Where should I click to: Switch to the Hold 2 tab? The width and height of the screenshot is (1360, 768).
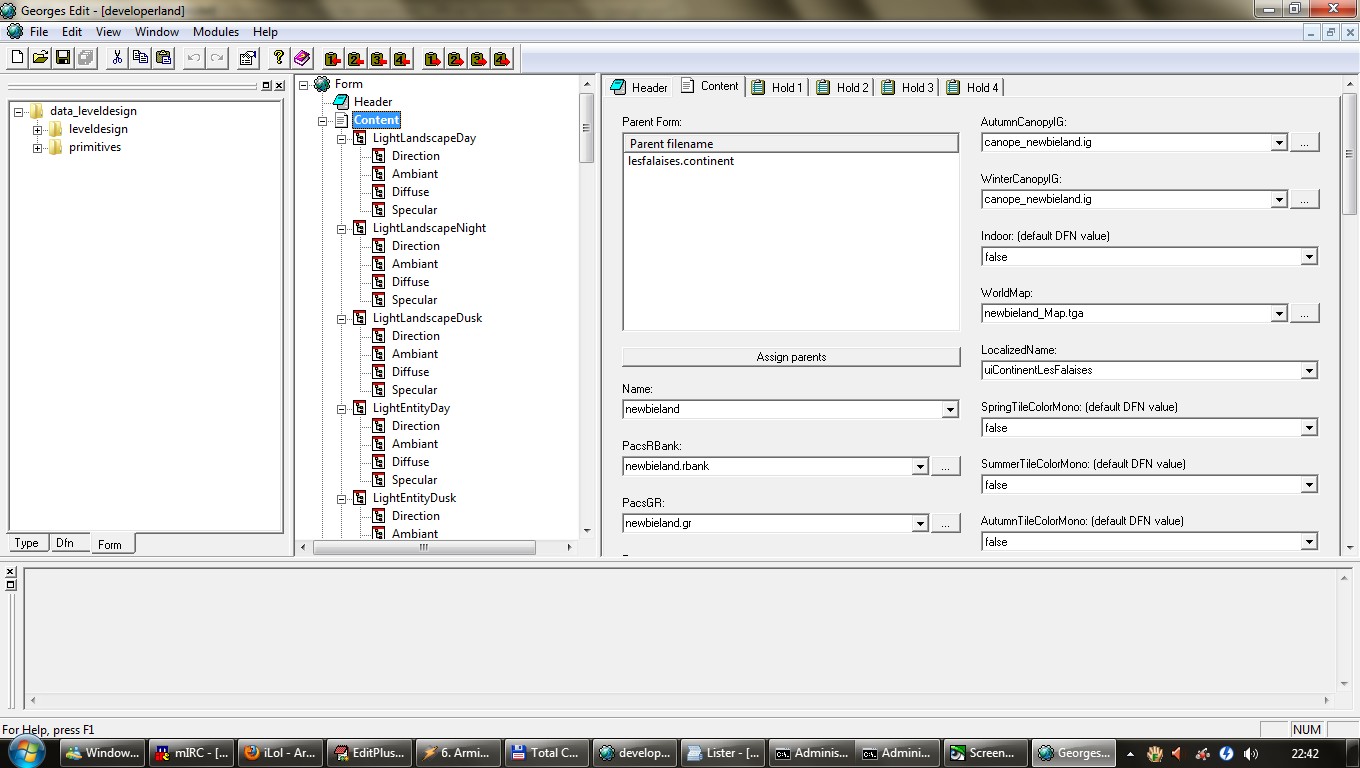coord(842,87)
